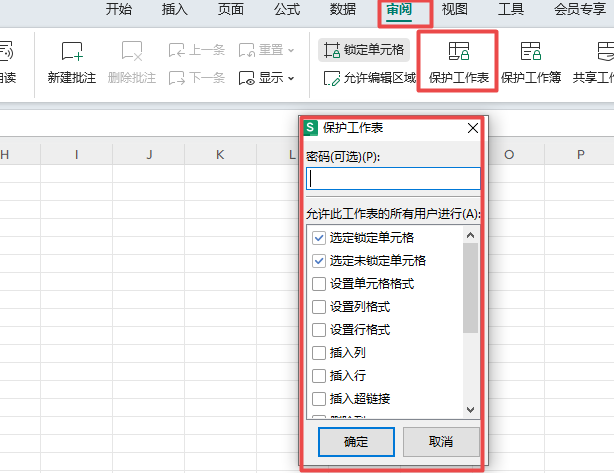Uncheck 选定锁定单元格 checkbox
The width and height of the screenshot is (614, 473).
tap(319, 238)
